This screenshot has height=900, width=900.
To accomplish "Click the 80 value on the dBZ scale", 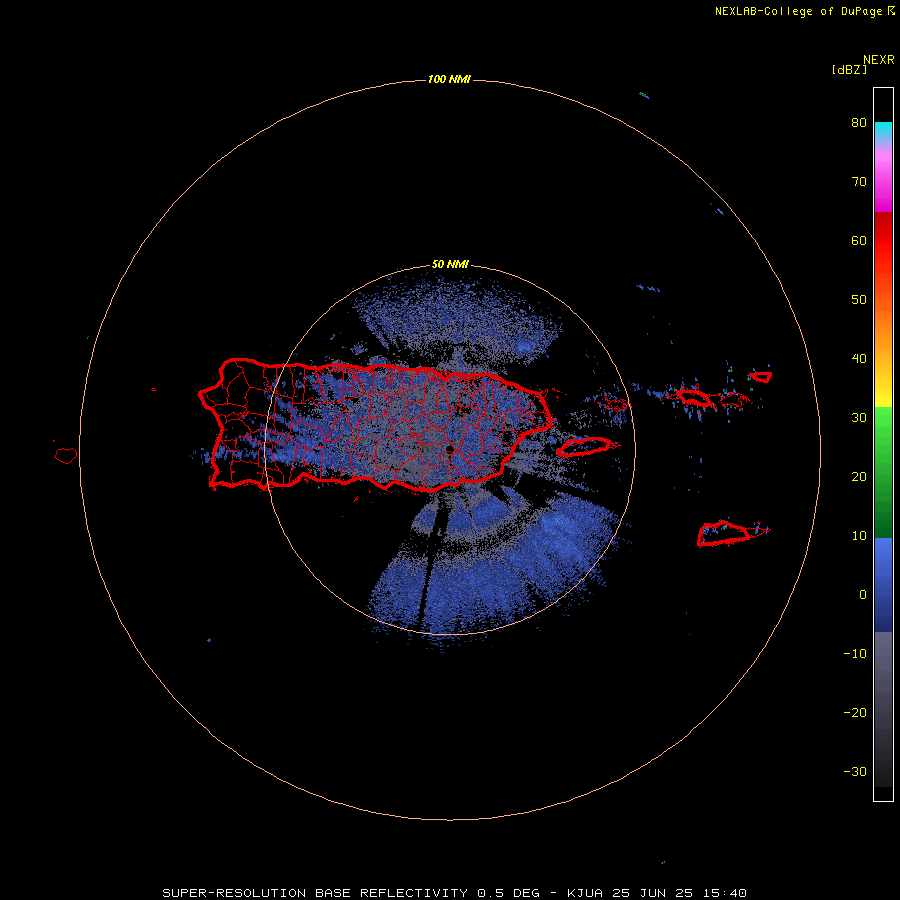I will (859, 123).
